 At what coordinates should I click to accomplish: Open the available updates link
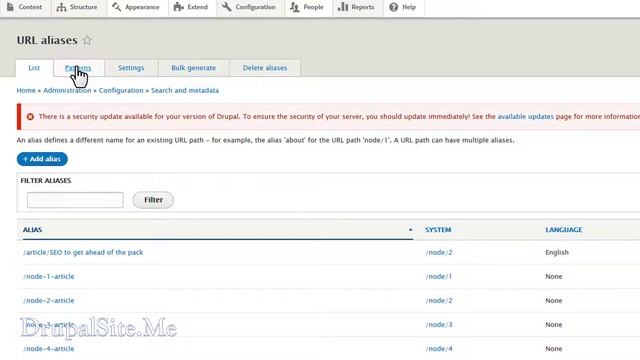click(525, 116)
